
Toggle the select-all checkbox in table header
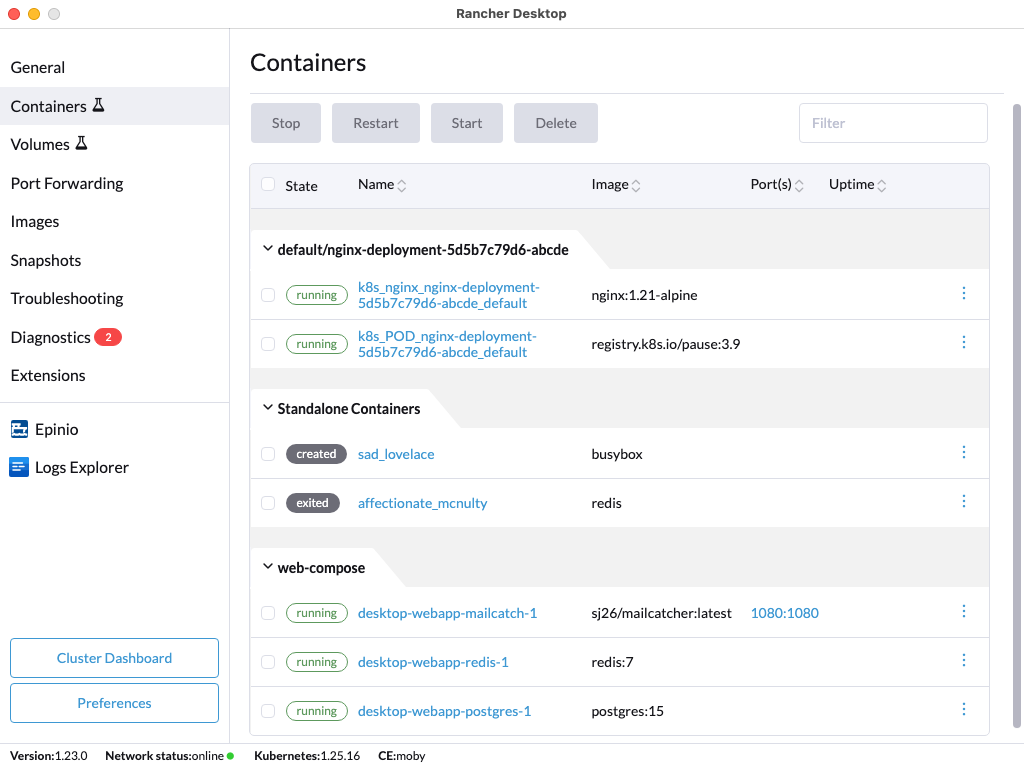pos(268,184)
